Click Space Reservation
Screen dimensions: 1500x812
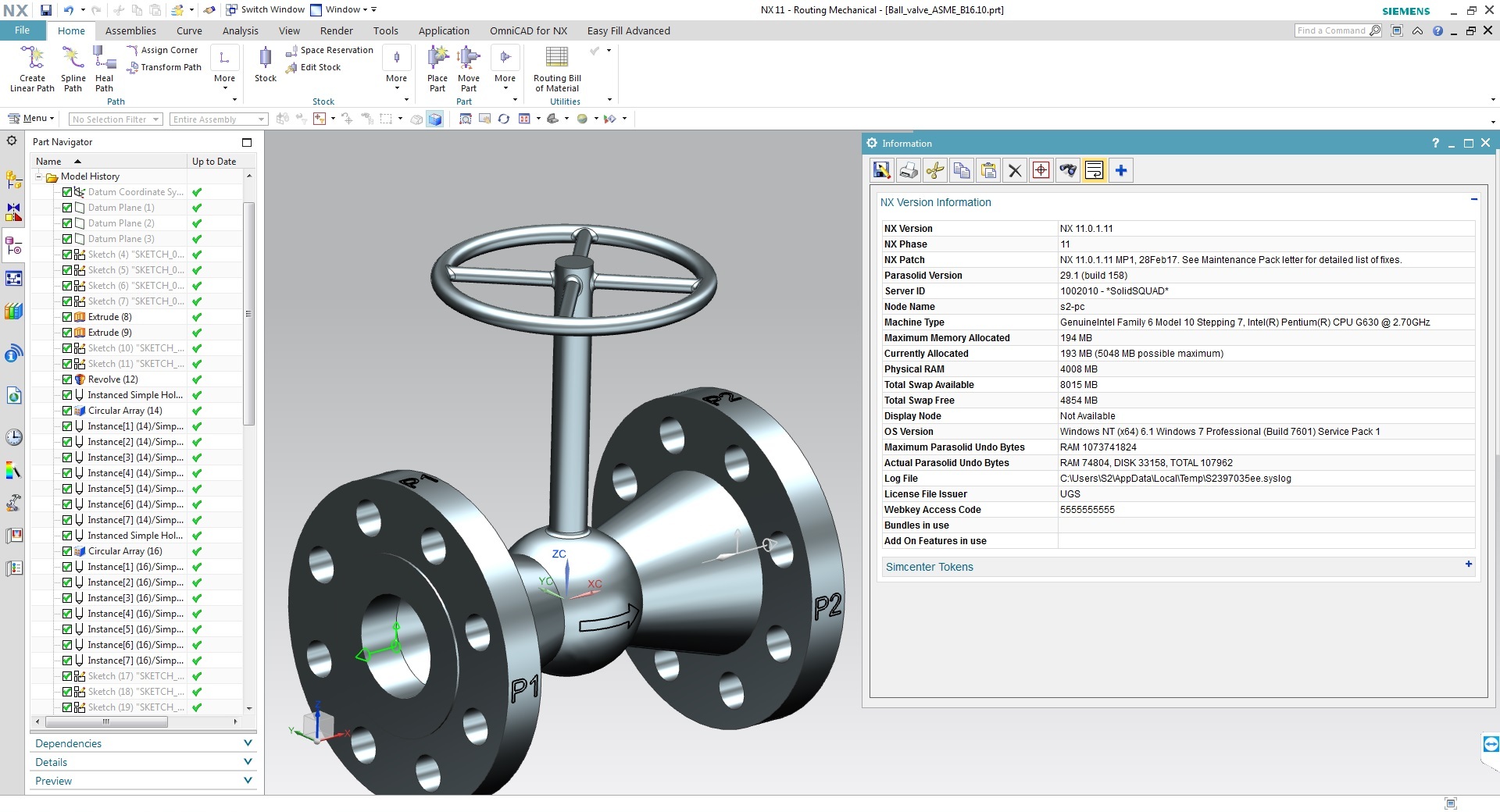[x=330, y=50]
